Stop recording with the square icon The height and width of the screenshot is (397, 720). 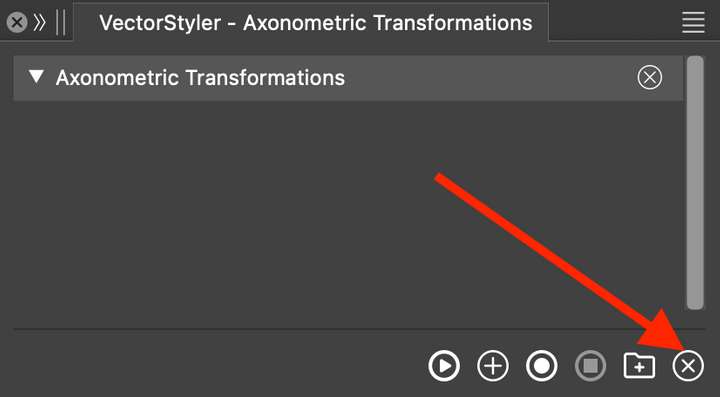(591, 366)
